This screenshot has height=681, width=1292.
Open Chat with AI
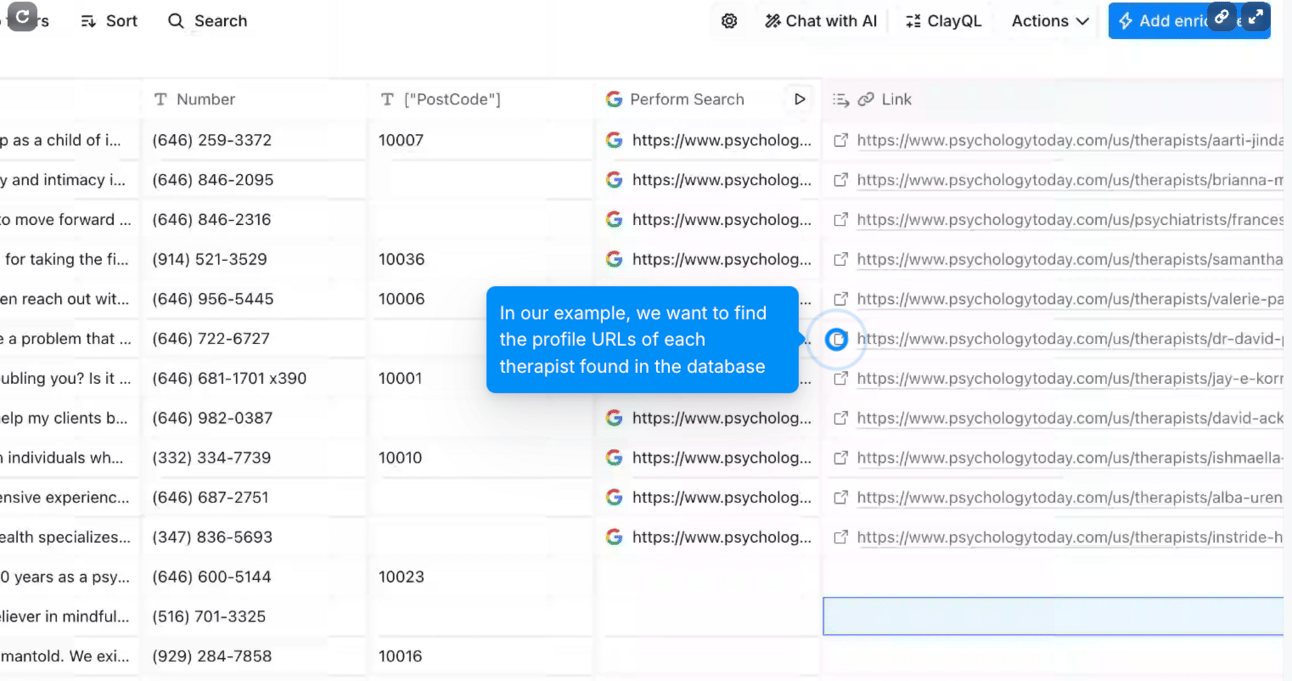tap(821, 21)
